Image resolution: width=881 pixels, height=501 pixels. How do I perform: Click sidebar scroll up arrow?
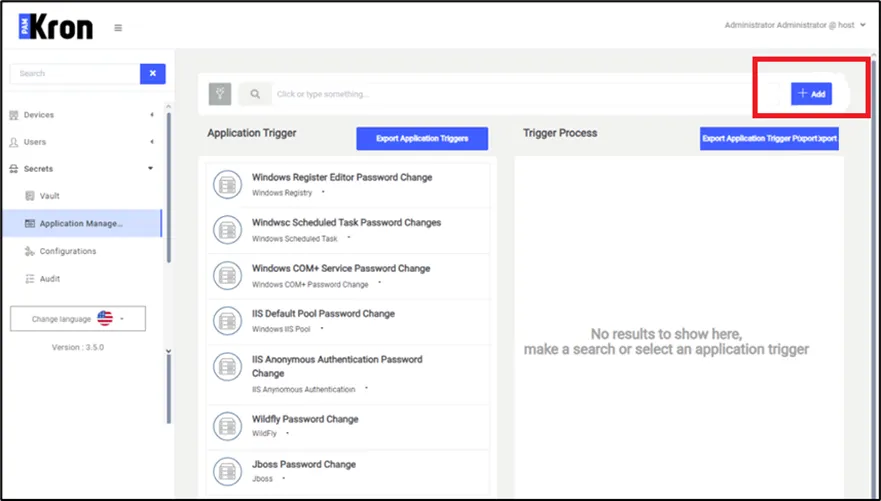pos(169,106)
